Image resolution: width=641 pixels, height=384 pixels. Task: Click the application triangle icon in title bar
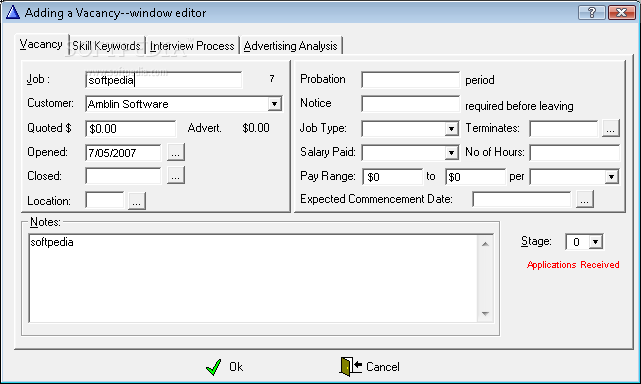point(13,12)
